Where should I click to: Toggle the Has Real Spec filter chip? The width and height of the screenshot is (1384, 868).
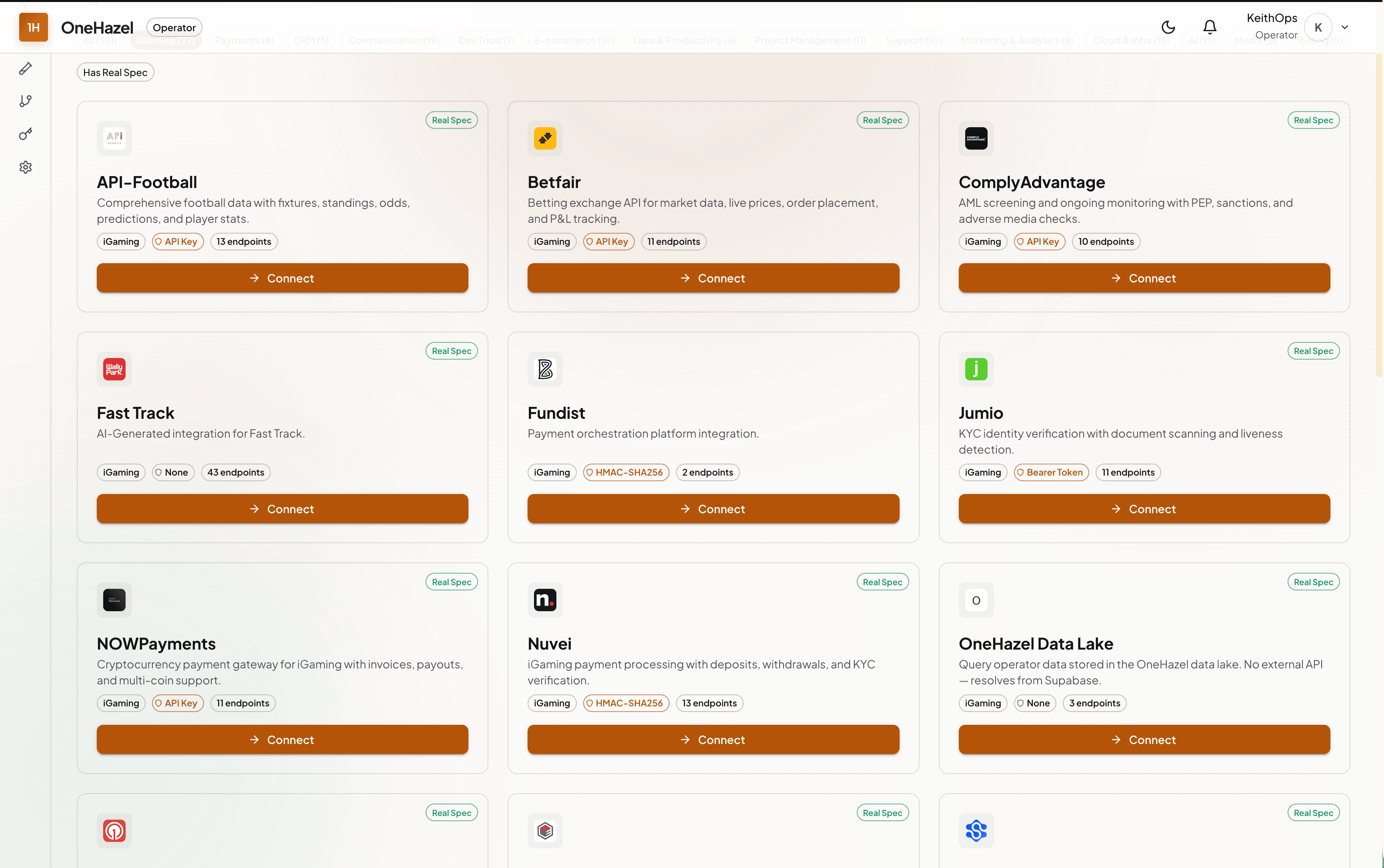115,72
